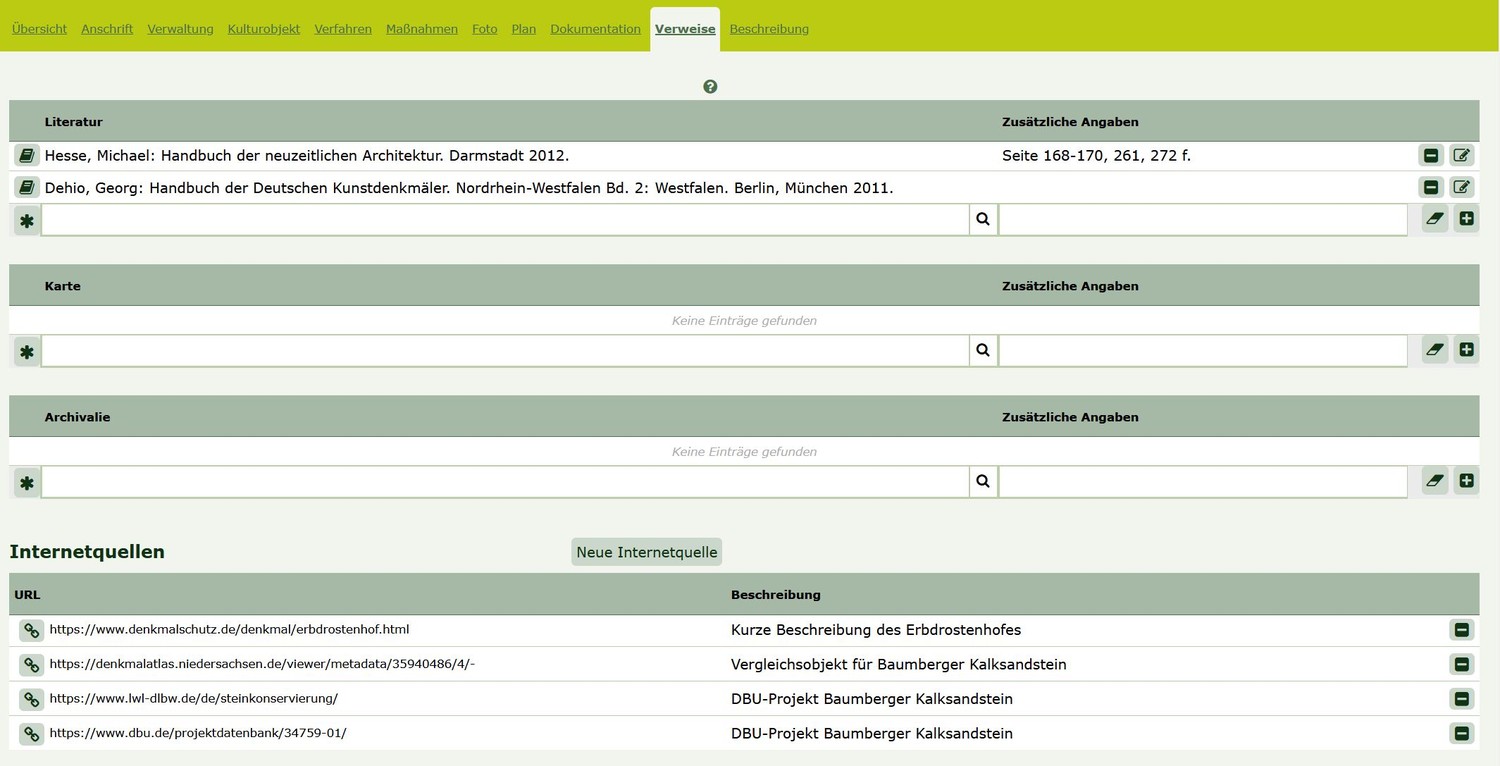Edit the Hesse, Michael literature entry
Screen dimensions: 1500x766
1462,155
